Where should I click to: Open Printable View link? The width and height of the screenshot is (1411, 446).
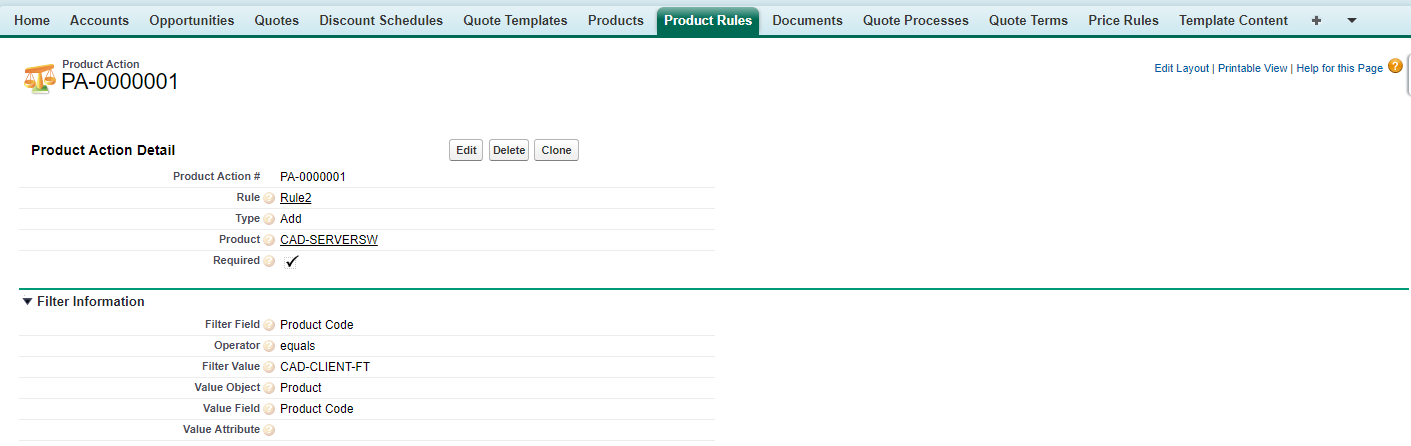point(1252,68)
